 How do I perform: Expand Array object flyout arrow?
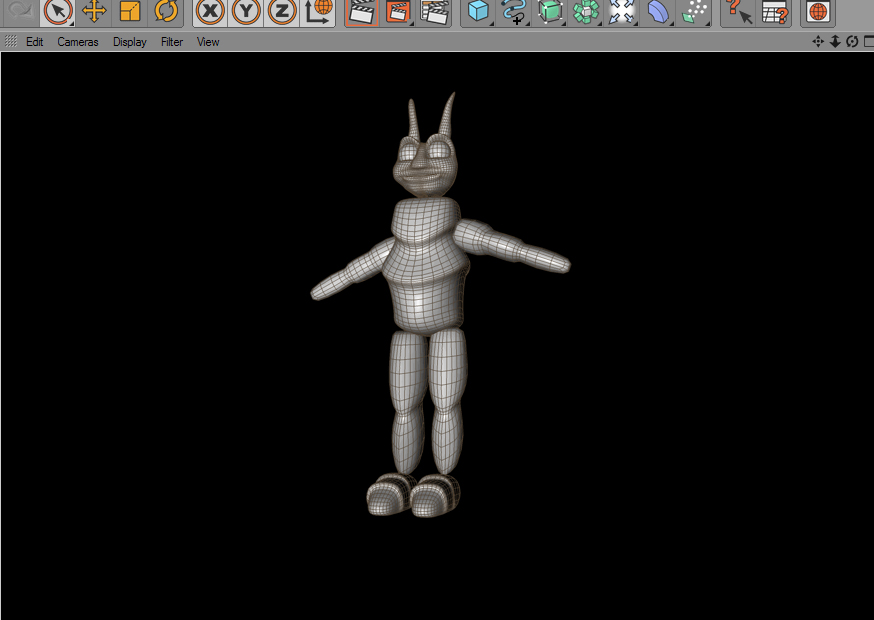[x=599, y=23]
